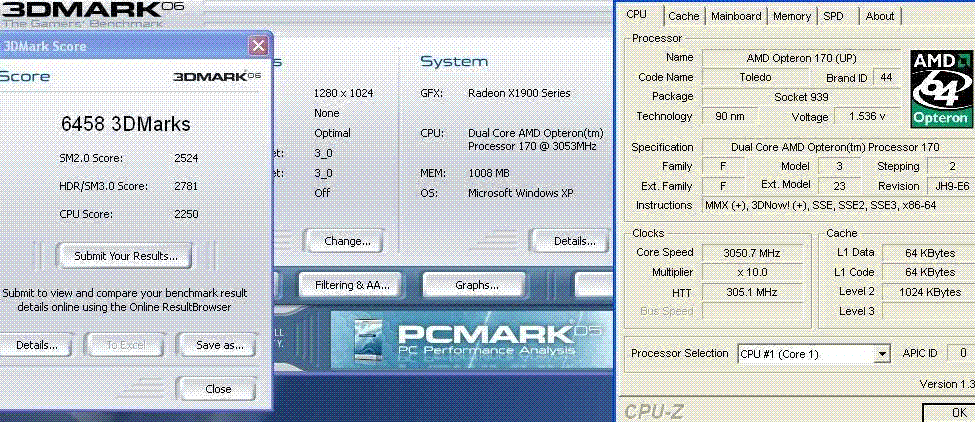
Task: Click the Multiplier value x 10.0
Action: 751,272
